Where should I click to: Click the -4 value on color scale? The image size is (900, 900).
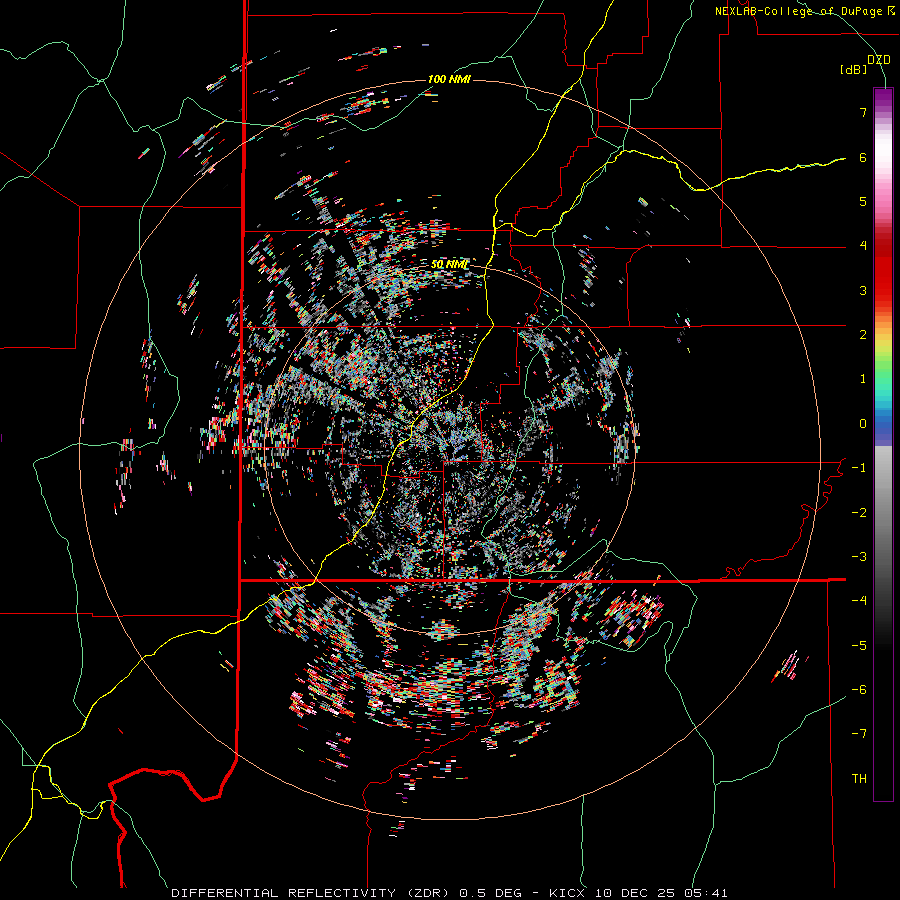pyautogui.click(x=859, y=601)
